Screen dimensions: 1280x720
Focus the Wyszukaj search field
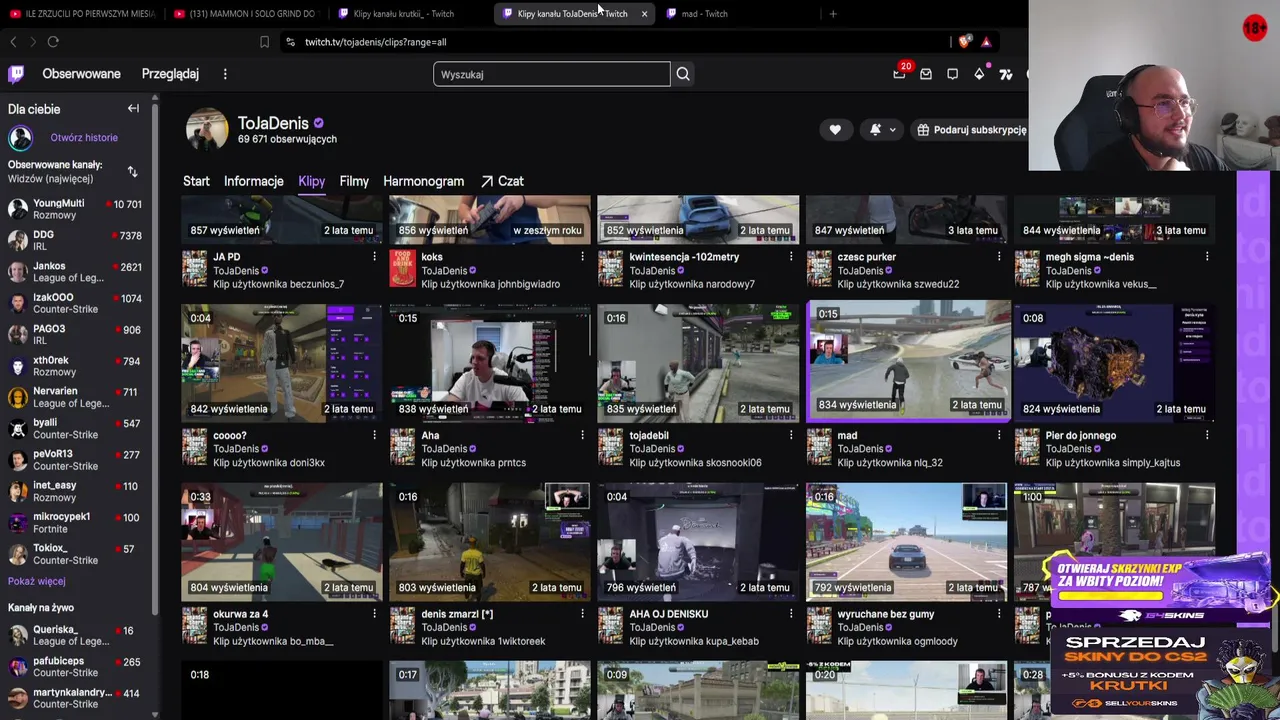552,74
